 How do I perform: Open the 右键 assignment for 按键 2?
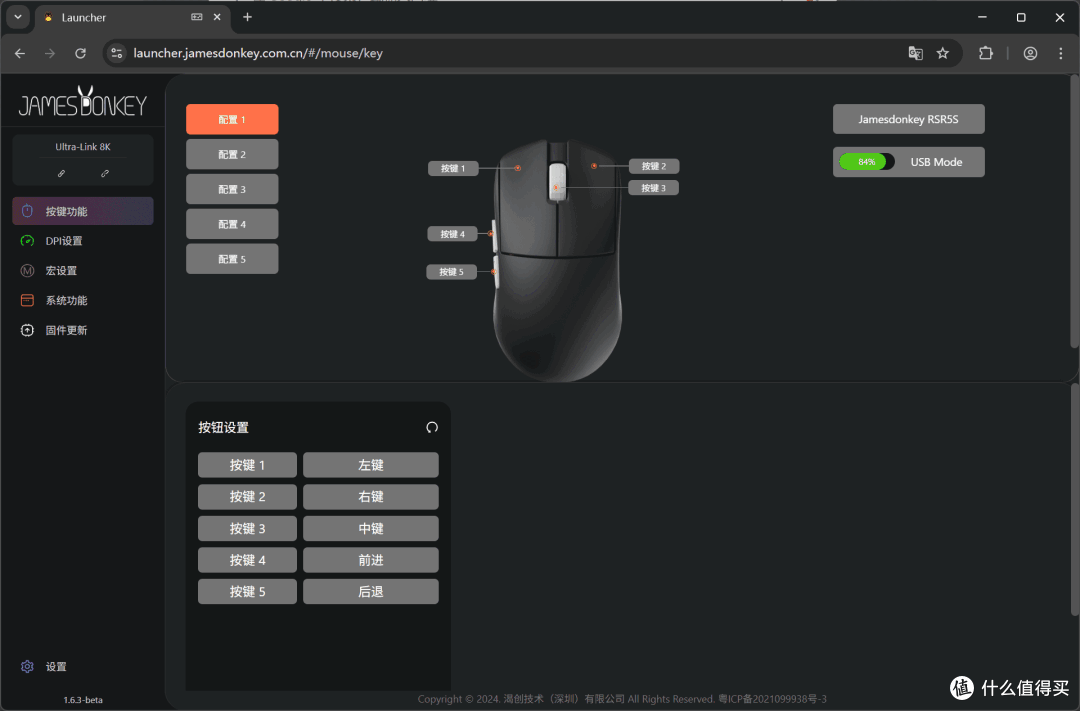point(371,497)
